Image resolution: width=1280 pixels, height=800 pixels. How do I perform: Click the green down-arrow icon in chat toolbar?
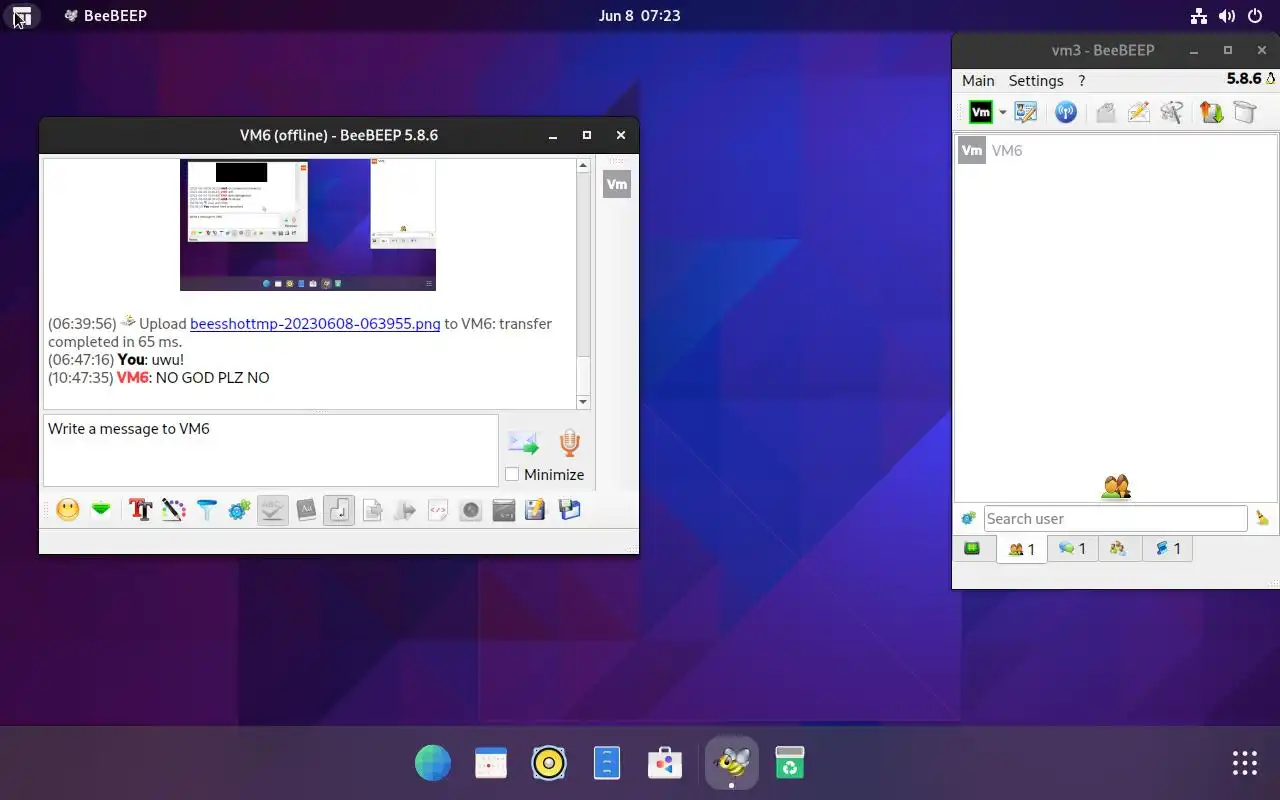101,510
